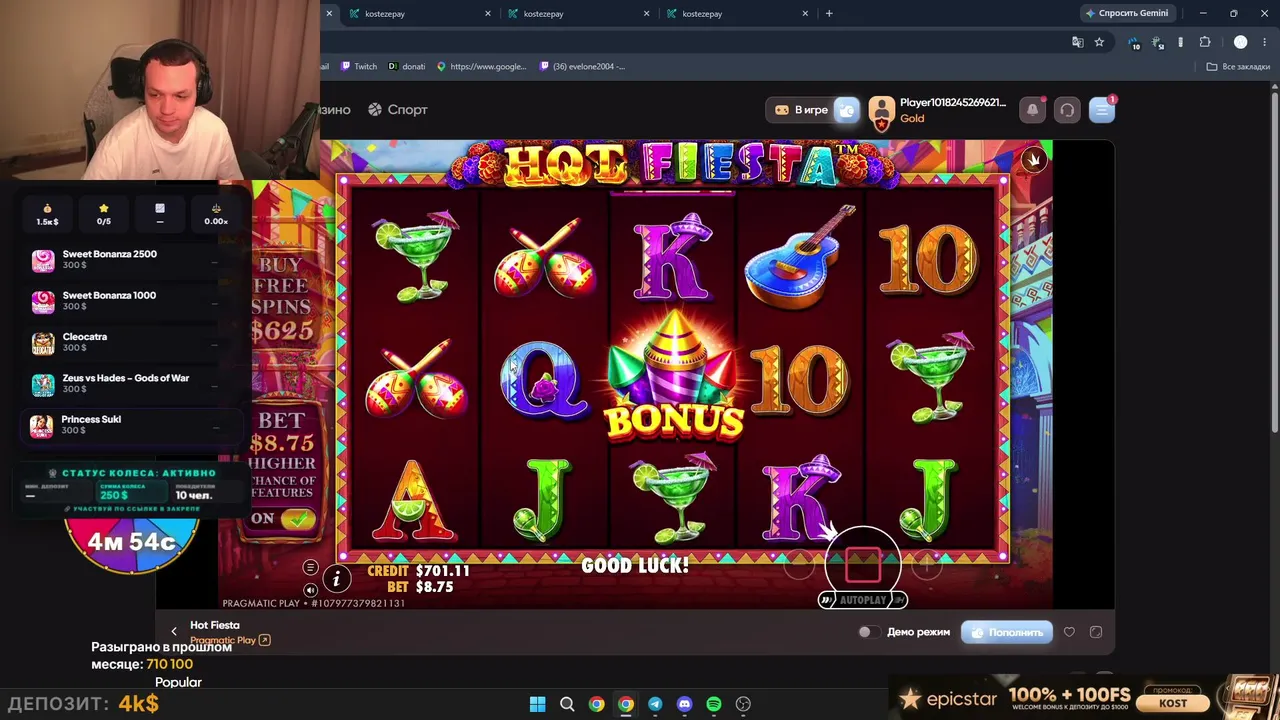Viewport: 1280px width, 720px height.
Task: Open the slot info (i) button
Action: click(337, 578)
